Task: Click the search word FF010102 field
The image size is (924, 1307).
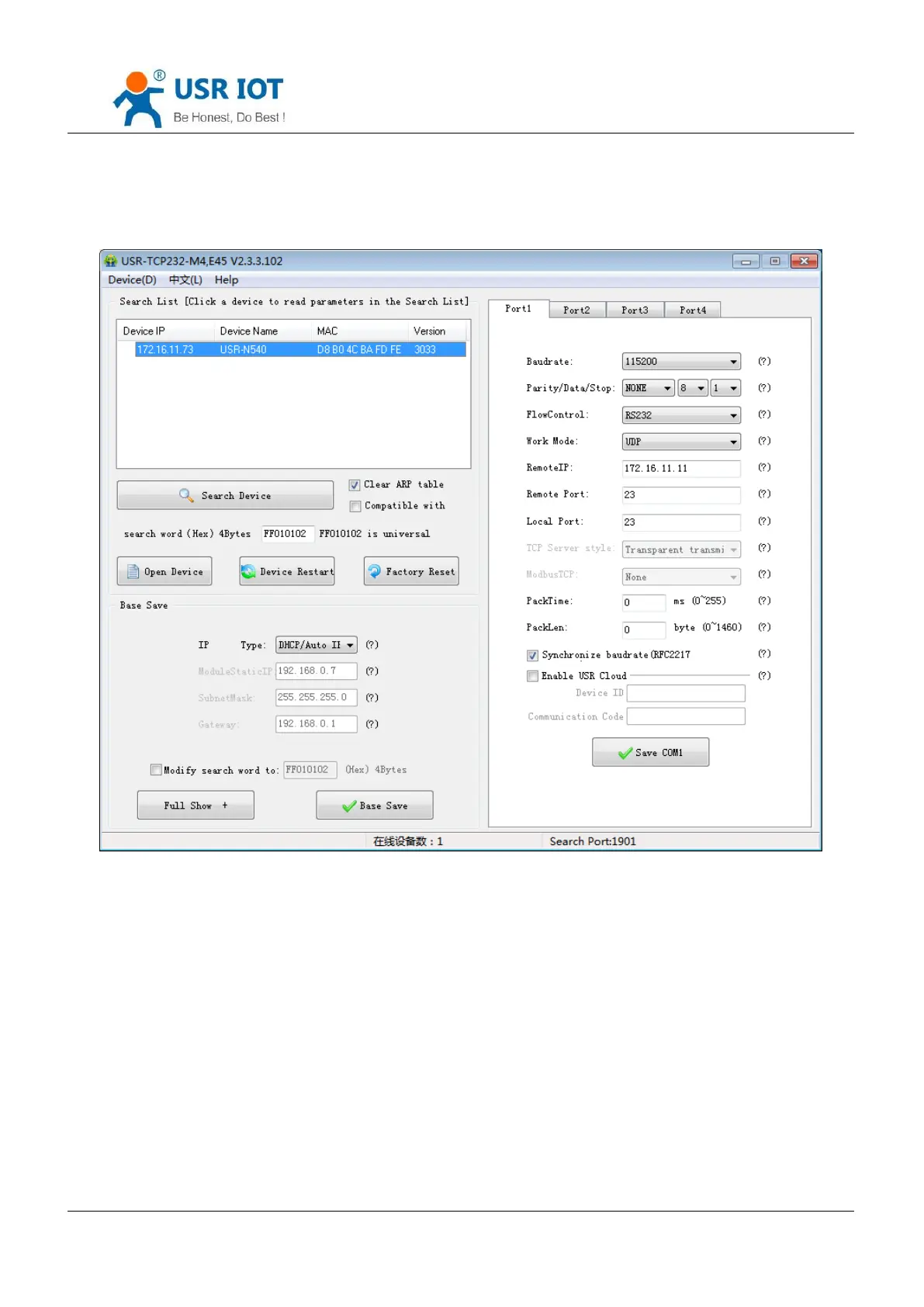Action: coord(288,534)
